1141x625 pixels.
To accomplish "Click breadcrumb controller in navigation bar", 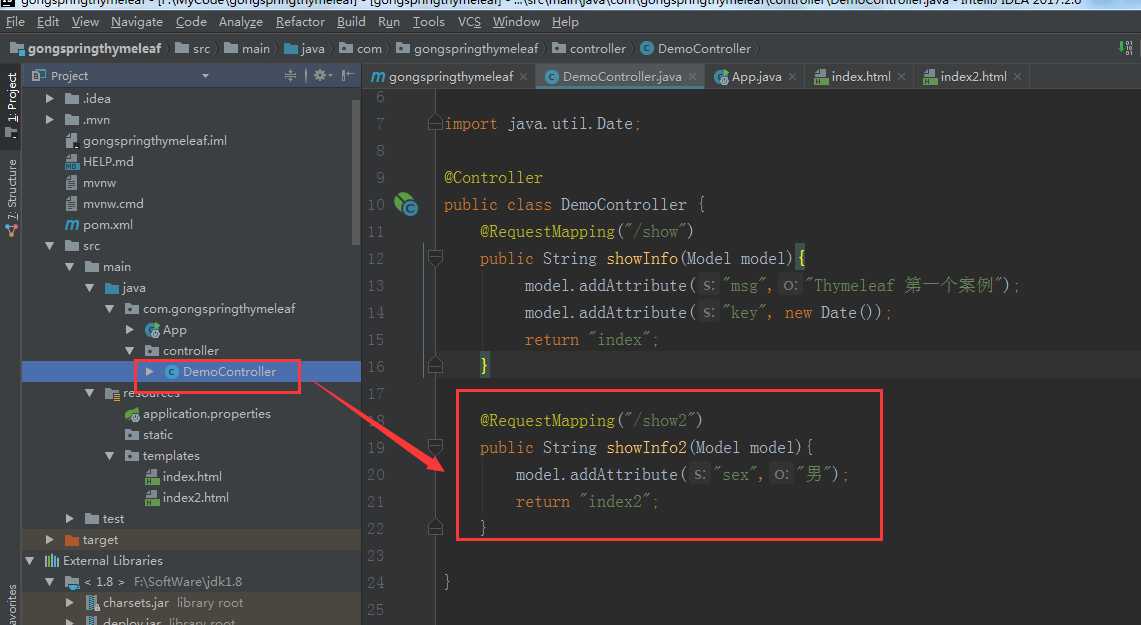I will tap(597, 49).
